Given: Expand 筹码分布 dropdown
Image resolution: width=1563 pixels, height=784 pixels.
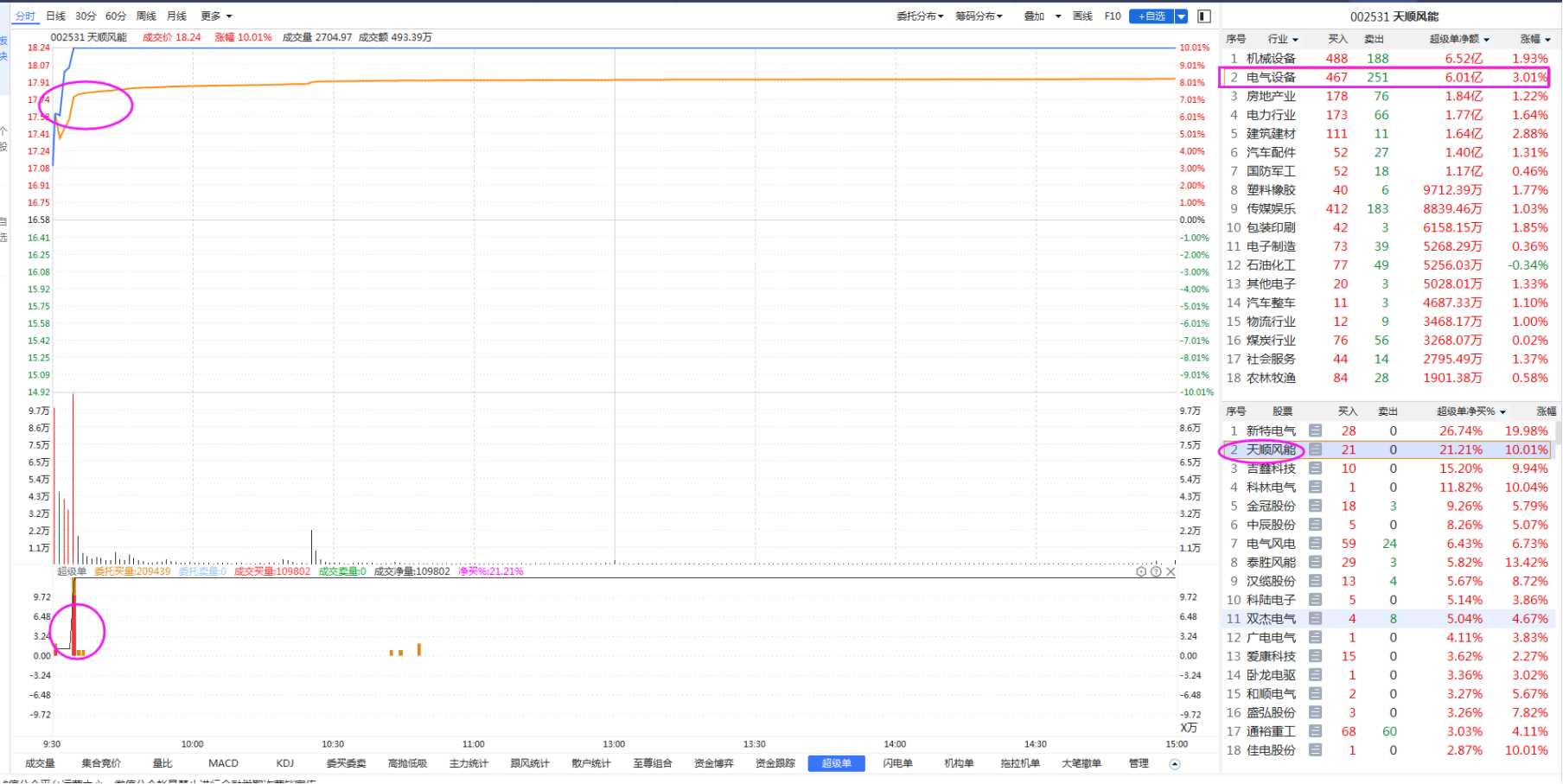Looking at the screenshot, I should point(979,16).
